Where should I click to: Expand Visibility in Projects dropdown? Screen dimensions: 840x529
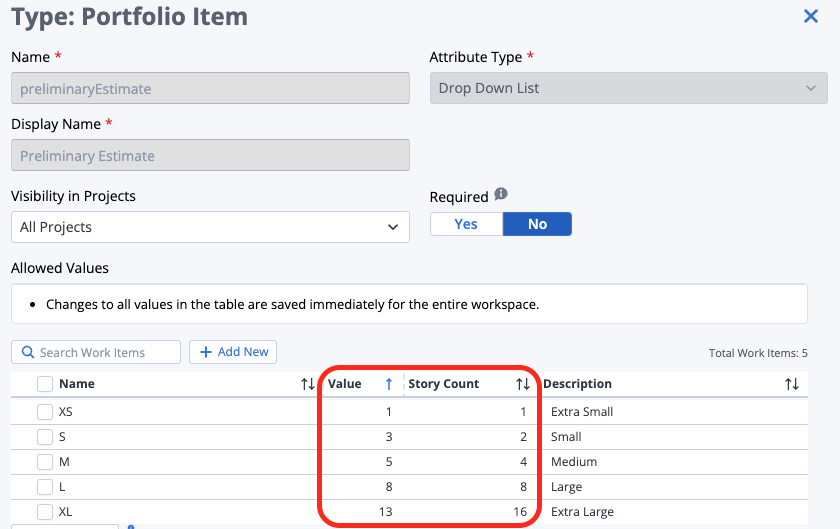(x=210, y=227)
